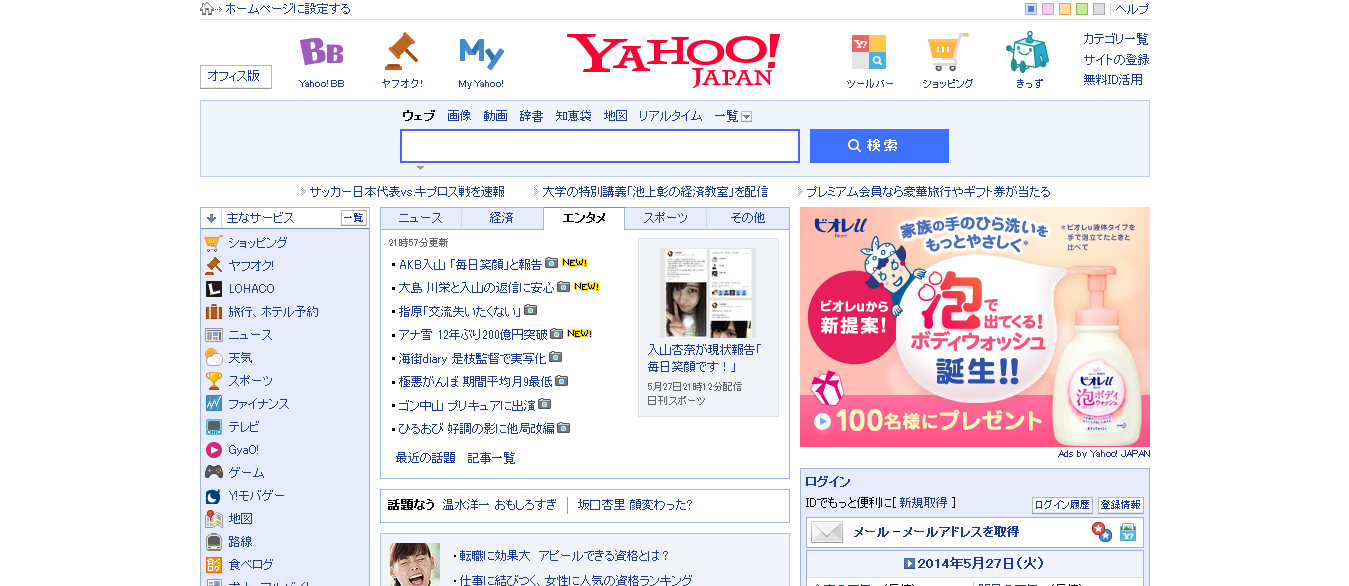Open the ヘルプ link

(1132, 9)
